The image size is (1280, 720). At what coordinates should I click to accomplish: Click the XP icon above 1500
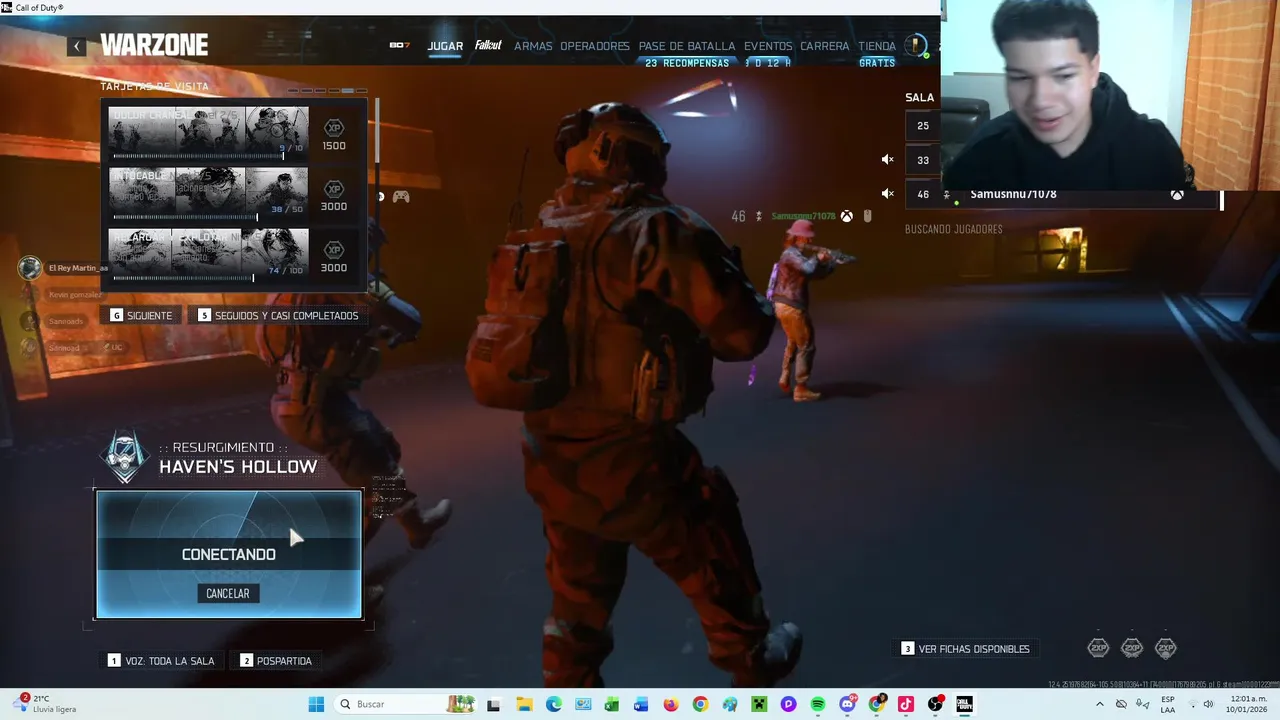(x=334, y=128)
